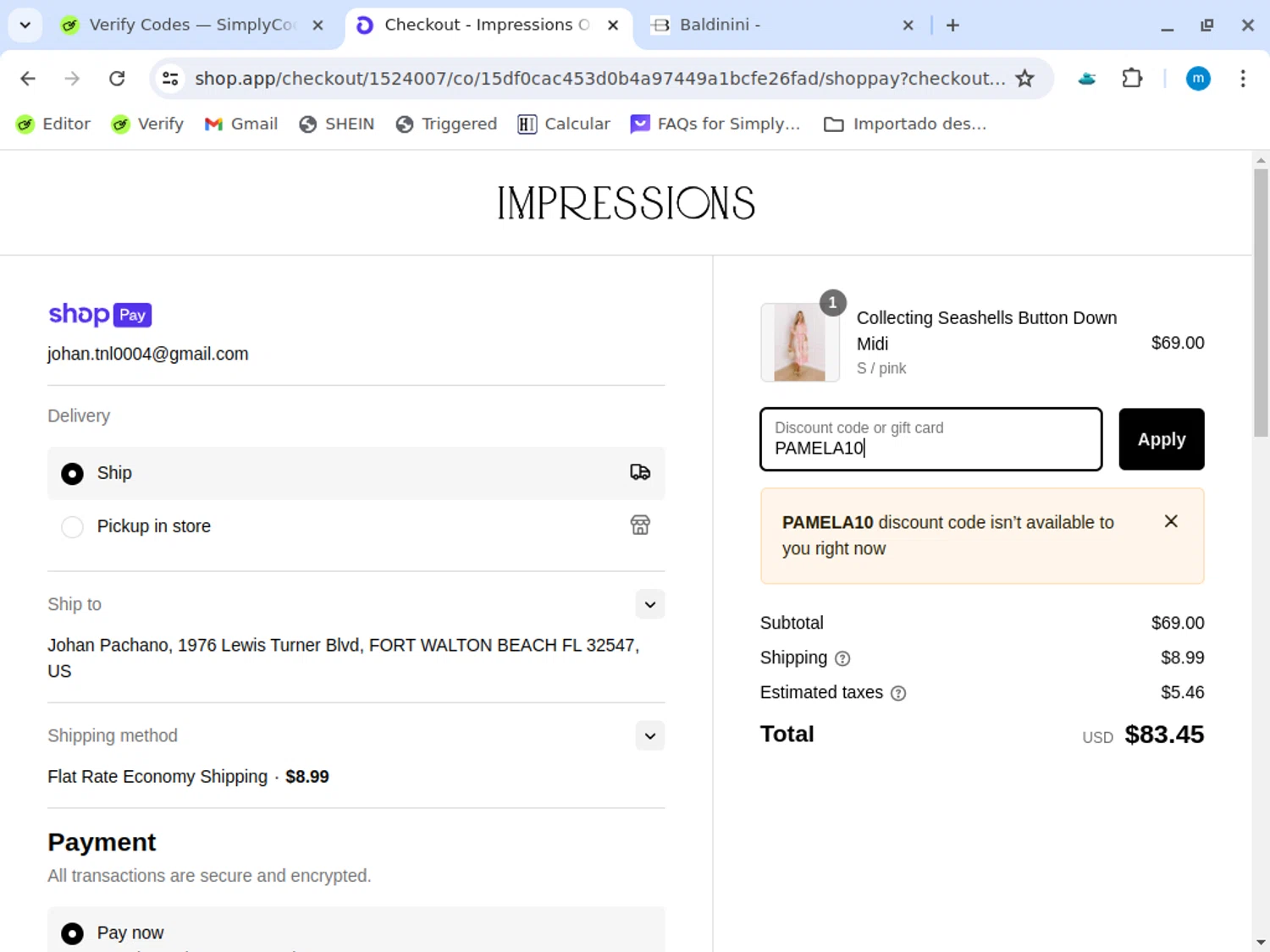1270x952 pixels.
Task: Open site information icon in address bar
Action: [x=170, y=79]
